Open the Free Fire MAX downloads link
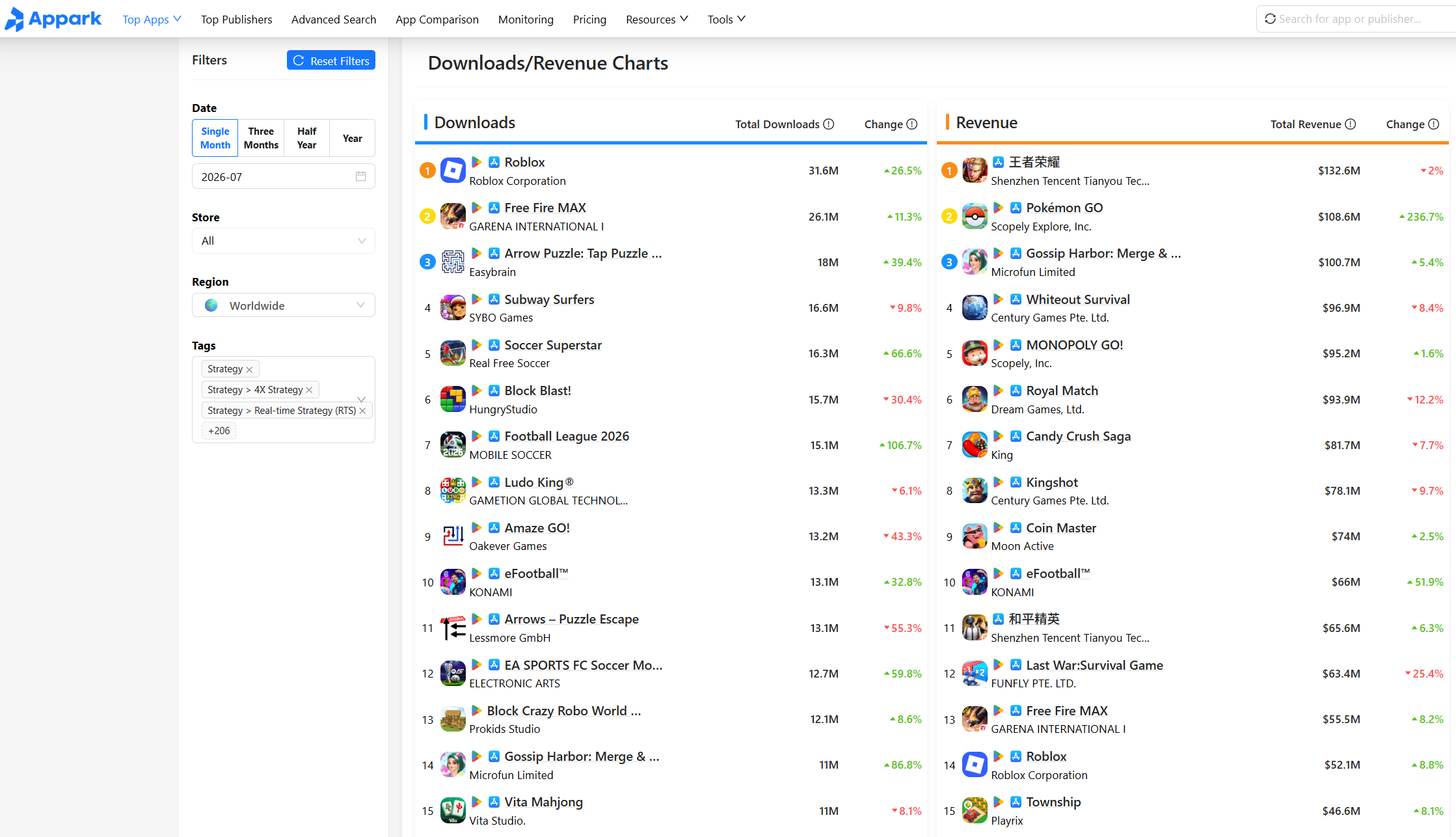1456x837 pixels. click(545, 208)
